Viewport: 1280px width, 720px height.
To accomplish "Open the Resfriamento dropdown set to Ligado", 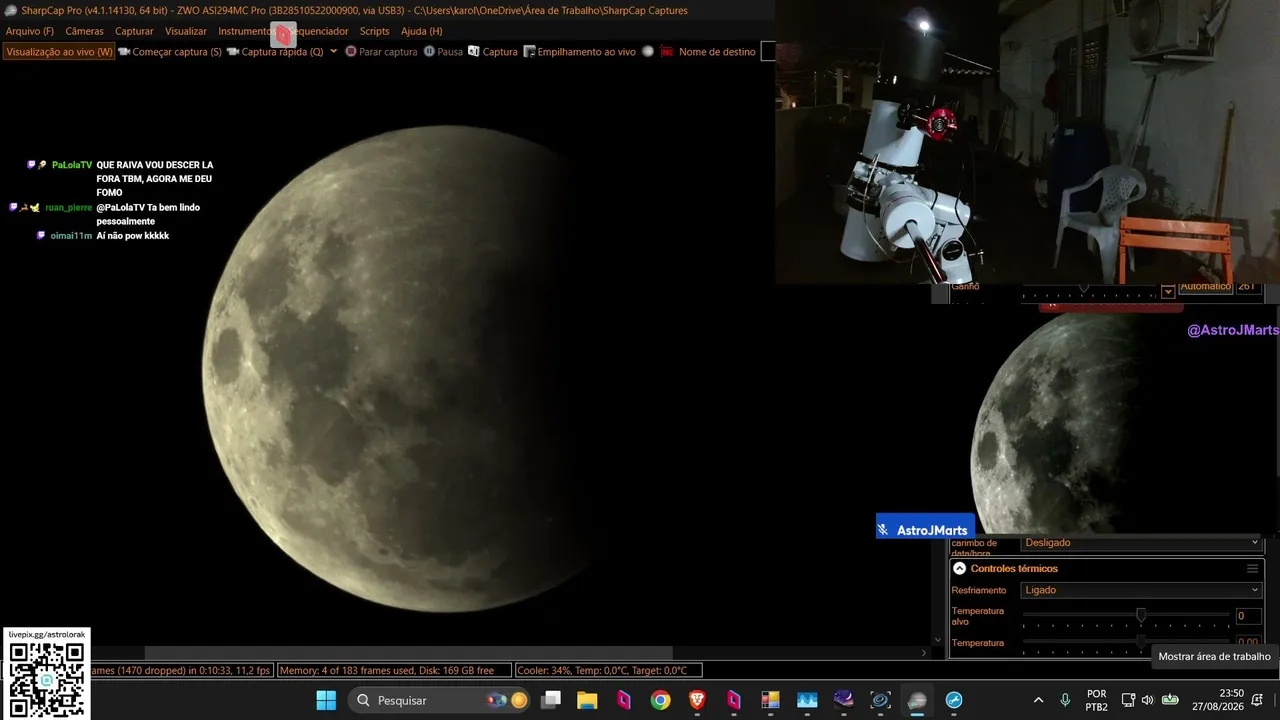I will click(x=1141, y=590).
